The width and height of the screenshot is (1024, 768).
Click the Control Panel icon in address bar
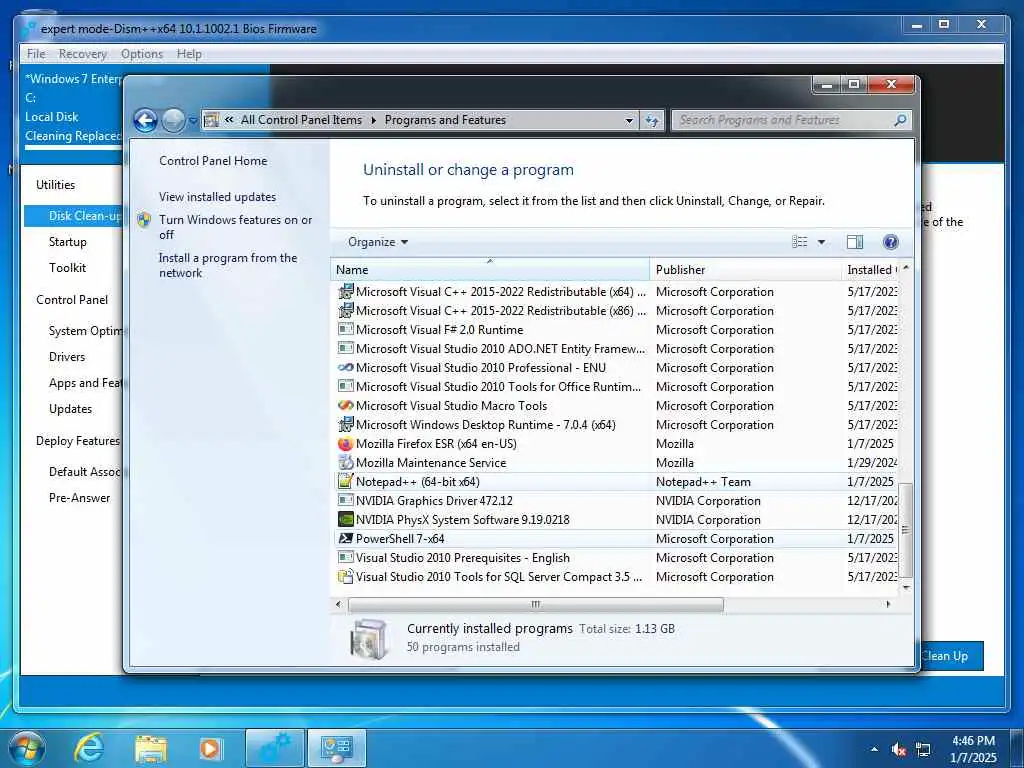(x=211, y=120)
